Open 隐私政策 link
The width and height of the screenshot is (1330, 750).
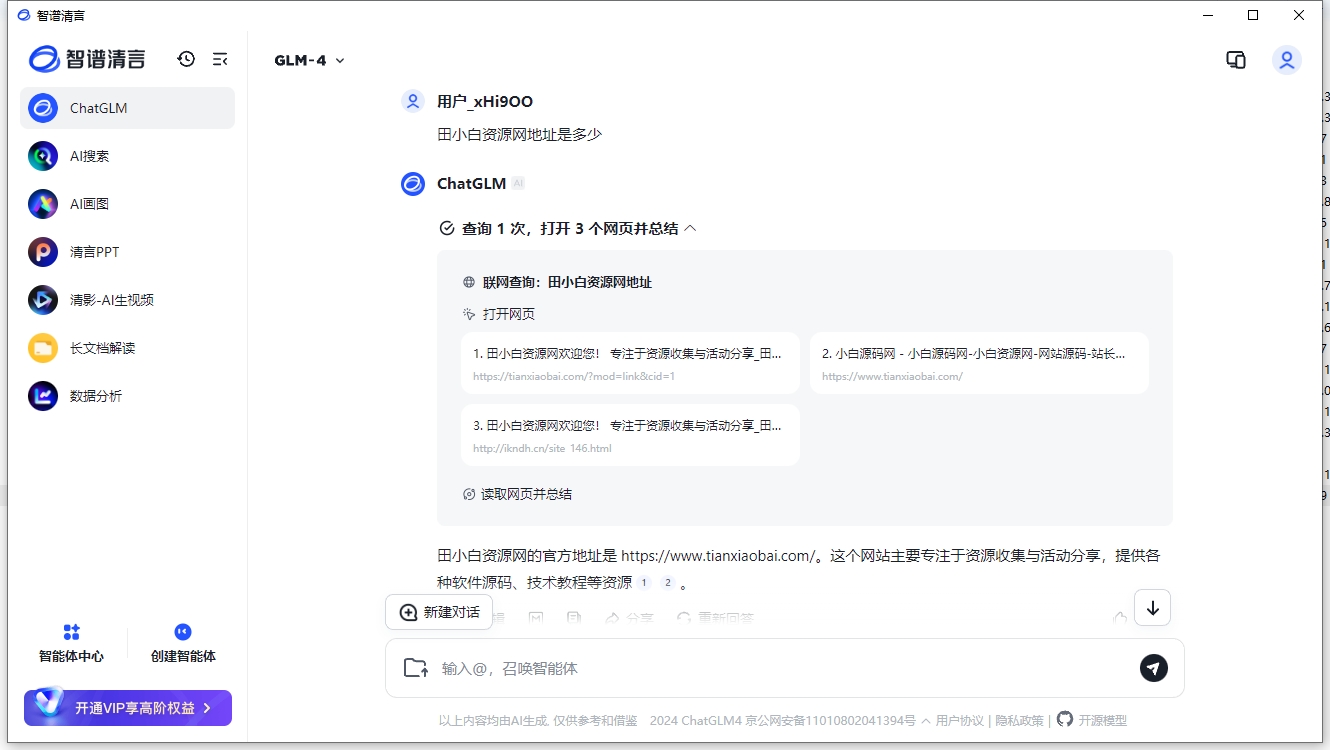click(1019, 720)
